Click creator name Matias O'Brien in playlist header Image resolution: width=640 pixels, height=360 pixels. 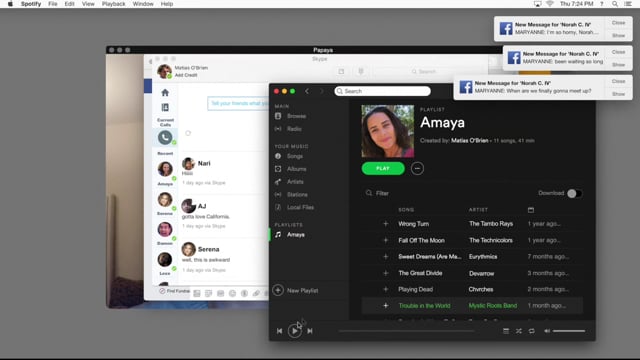469,140
